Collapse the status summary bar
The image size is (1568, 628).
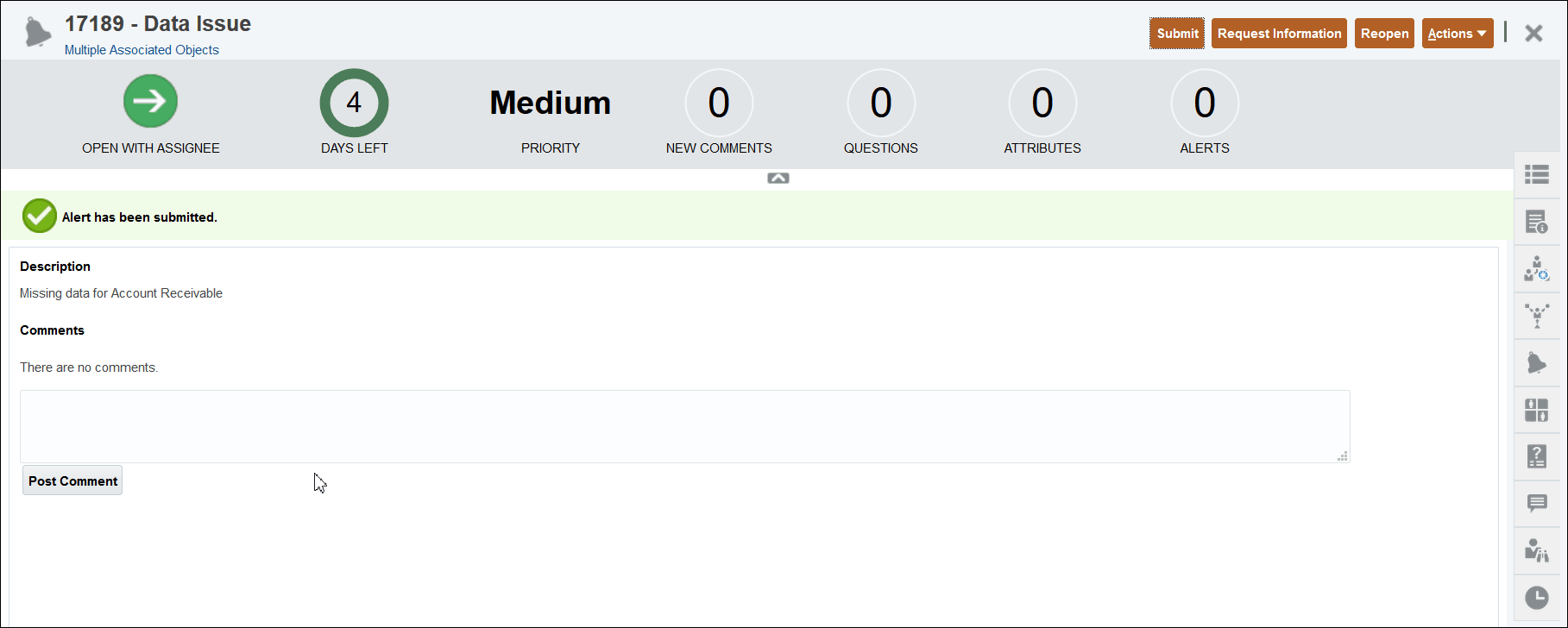tap(778, 178)
